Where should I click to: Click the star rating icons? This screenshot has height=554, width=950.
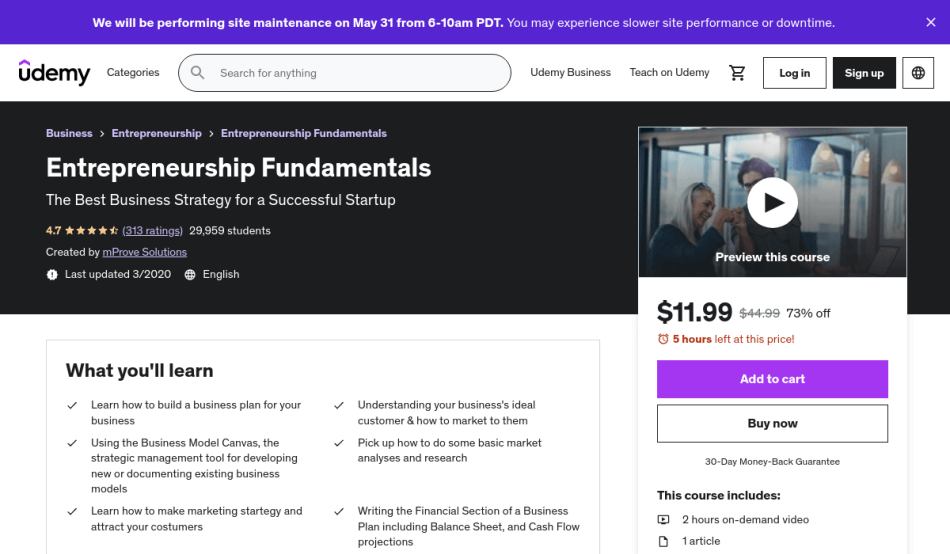point(91,230)
